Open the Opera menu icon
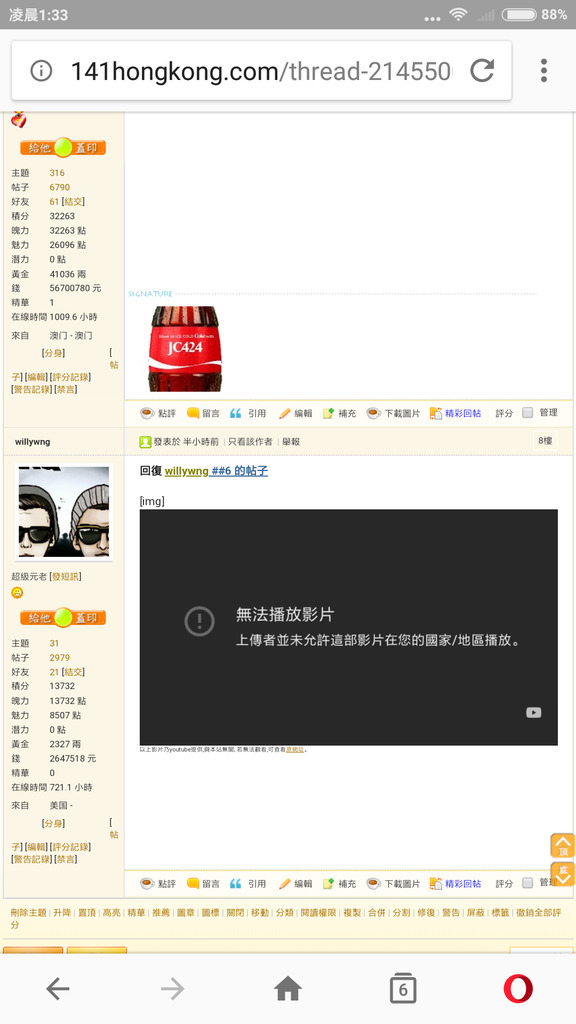This screenshot has height=1024, width=576. (518, 989)
